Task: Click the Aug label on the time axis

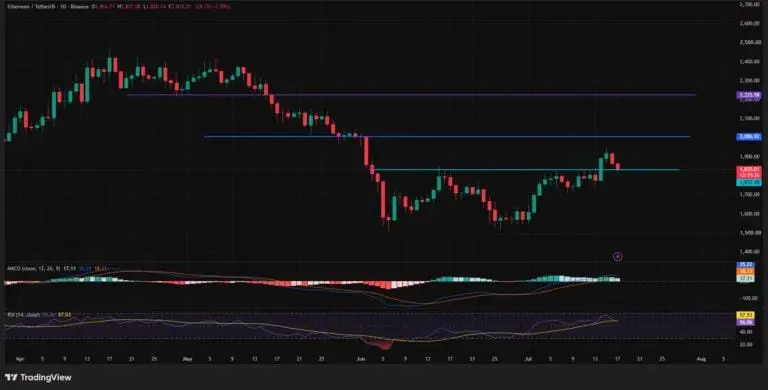Action: click(x=701, y=359)
